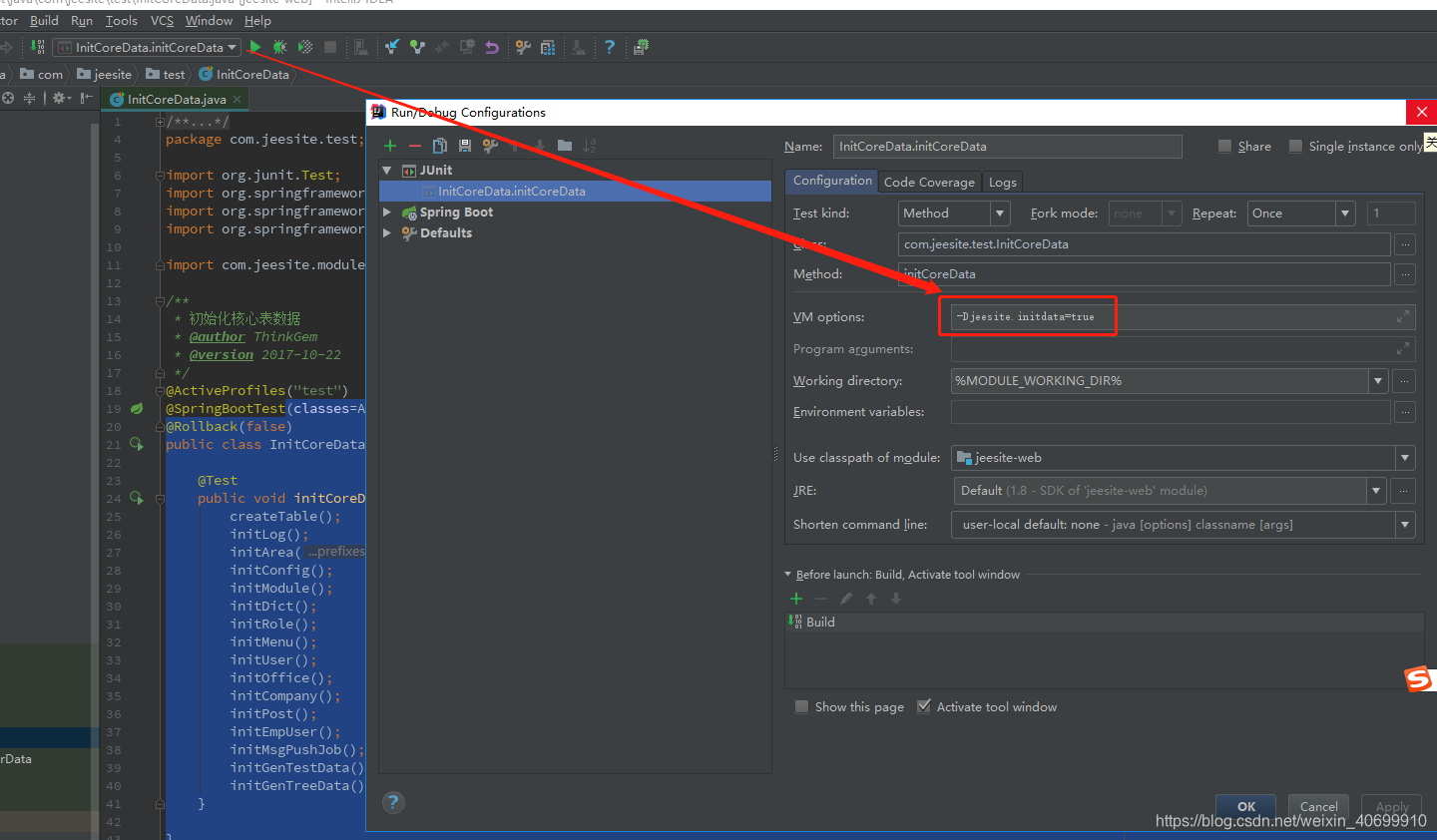Open the Build menu
Image resolution: width=1437 pixels, height=840 pixels.
click(44, 20)
